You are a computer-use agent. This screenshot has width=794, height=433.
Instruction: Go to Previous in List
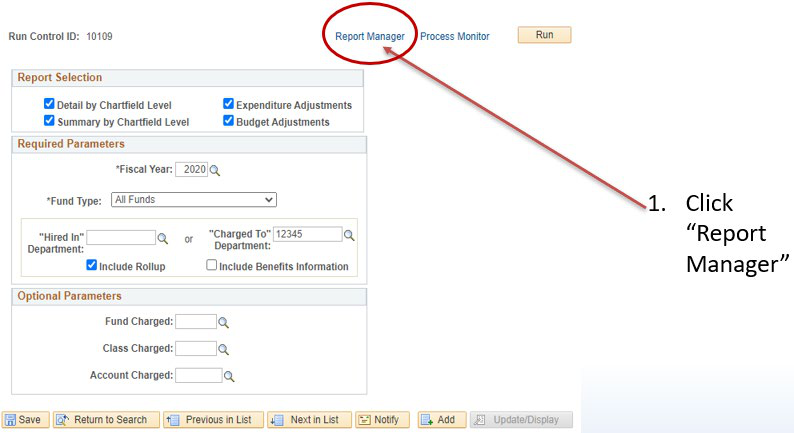pyautogui.click(x=213, y=420)
